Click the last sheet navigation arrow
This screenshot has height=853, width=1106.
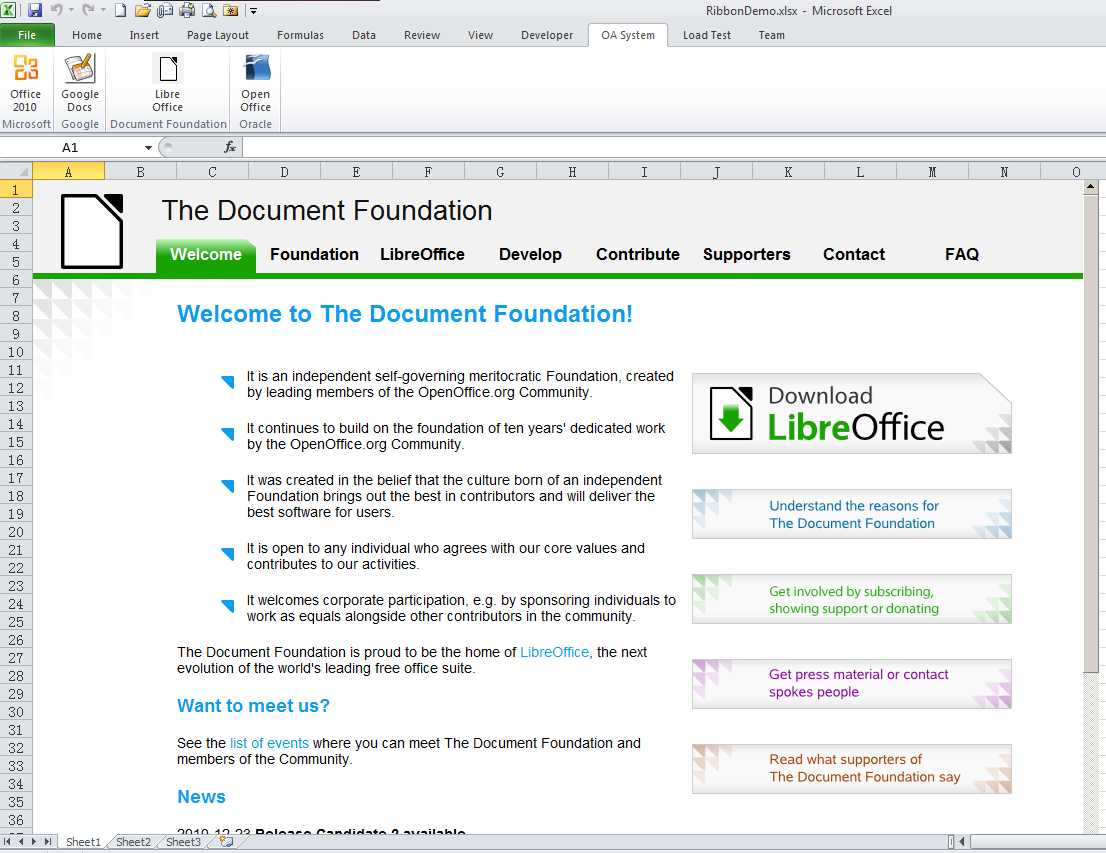pos(48,842)
